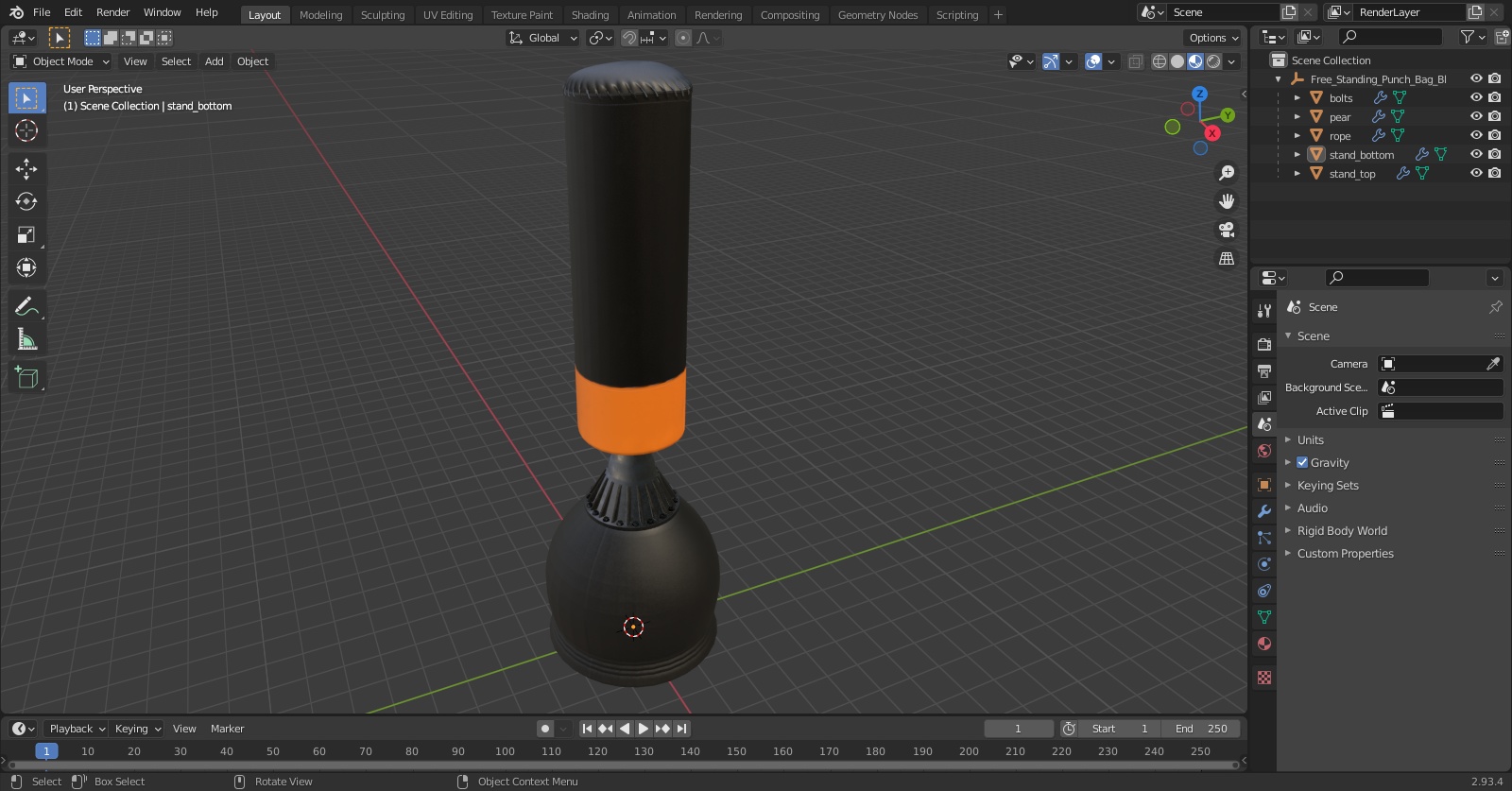Expand the stand_top tree item

pyautogui.click(x=1297, y=174)
